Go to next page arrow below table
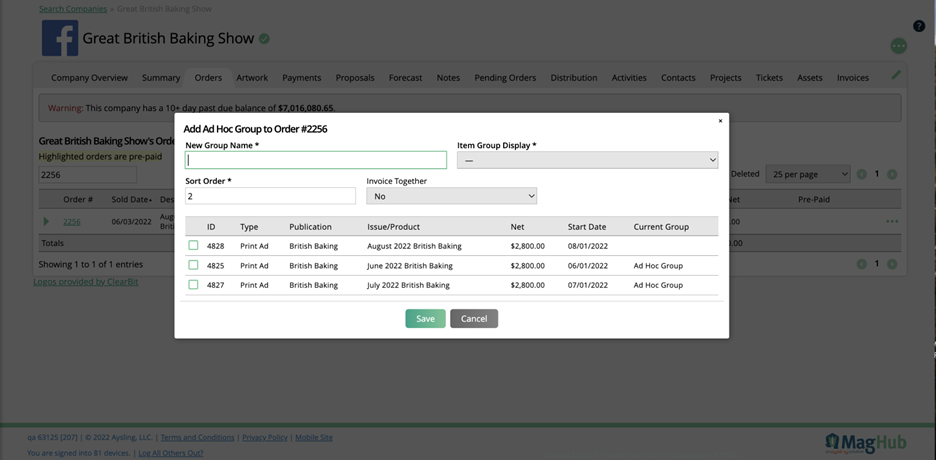 click(892, 264)
